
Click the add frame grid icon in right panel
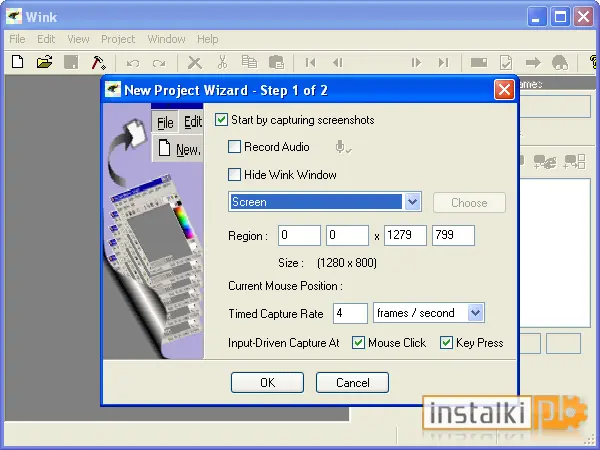point(574,162)
